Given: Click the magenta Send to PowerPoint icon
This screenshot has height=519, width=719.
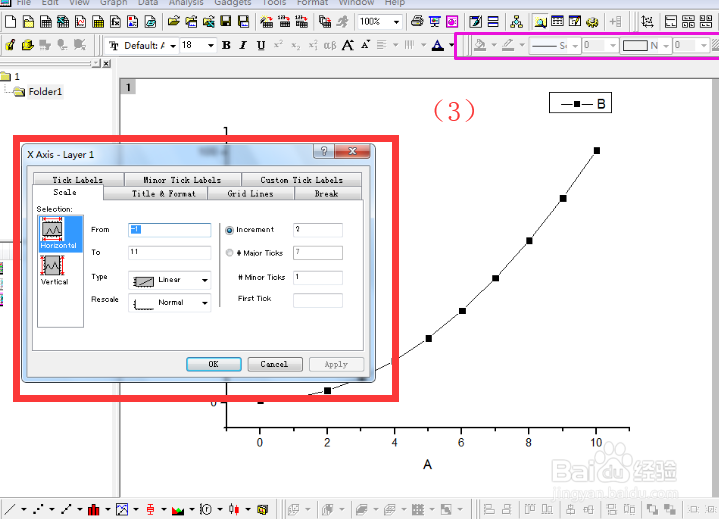Looking at the screenshot, I should click(452, 21).
